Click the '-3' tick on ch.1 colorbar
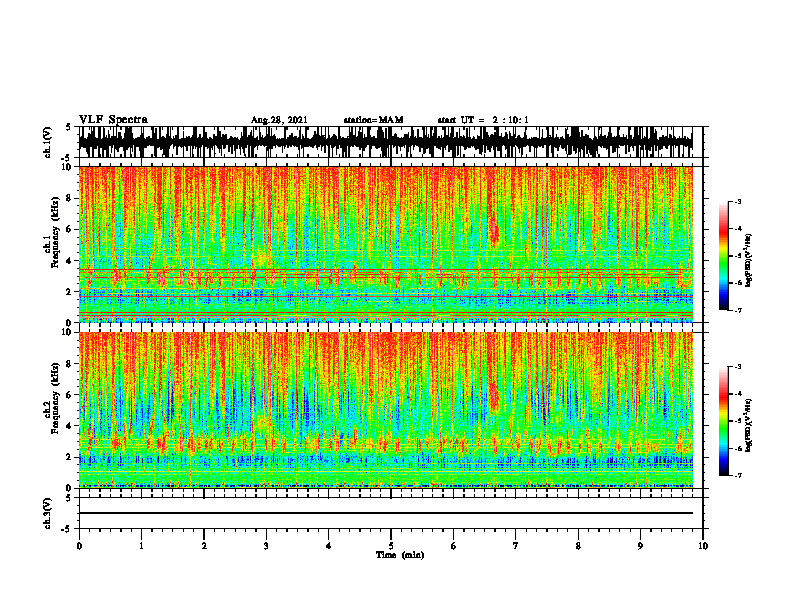This screenshot has height=612, width=792. click(x=738, y=202)
